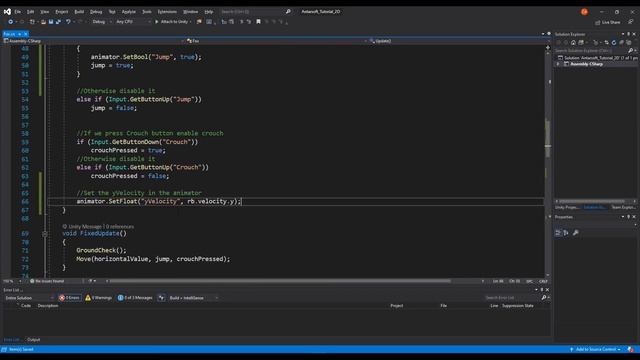Click the orange user account avatar

point(584,12)
